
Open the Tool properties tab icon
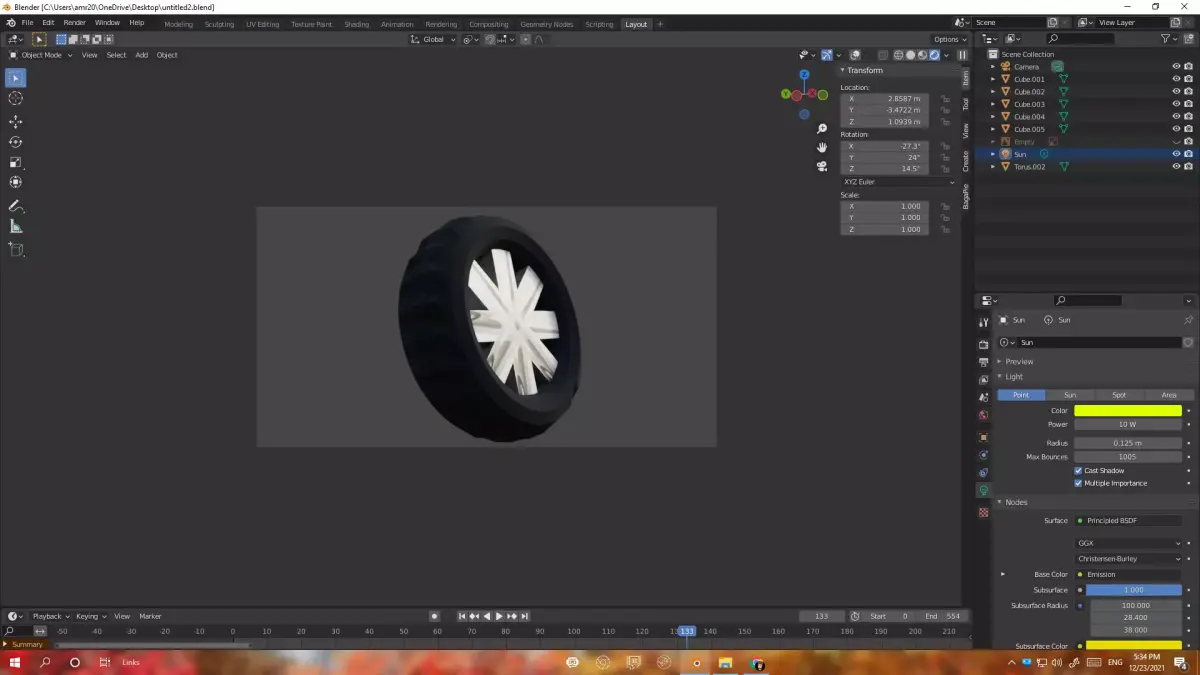coord(983,321)
